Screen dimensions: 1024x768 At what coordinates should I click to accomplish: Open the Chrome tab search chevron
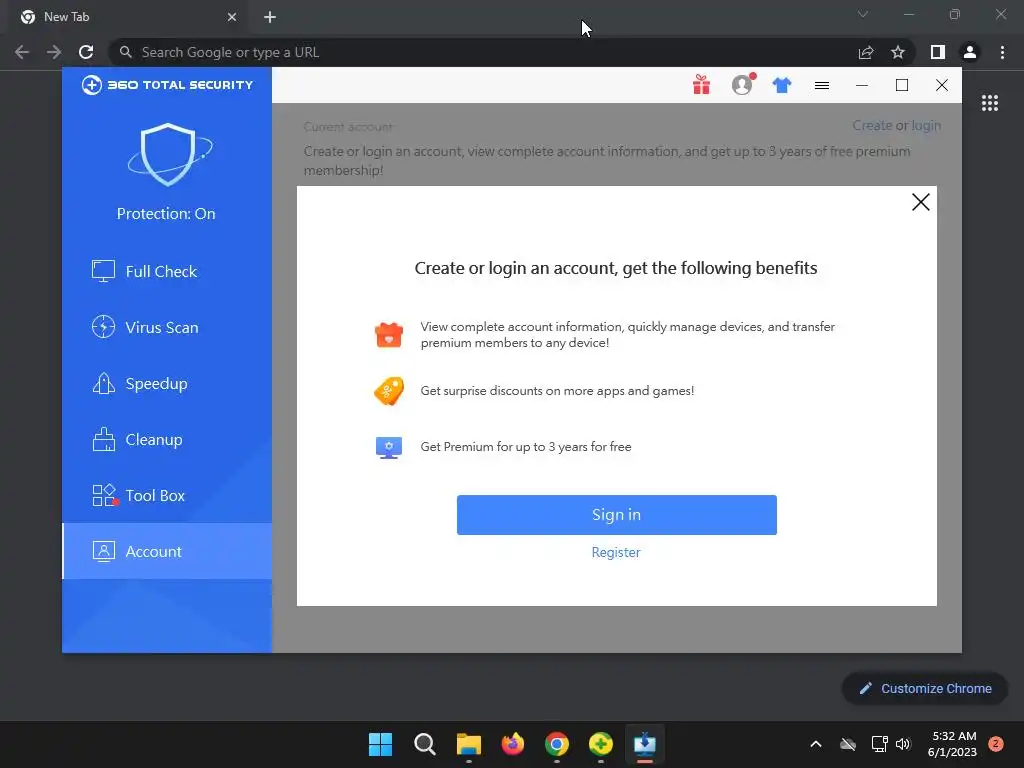pyautogui.click(x=863, y=14)
